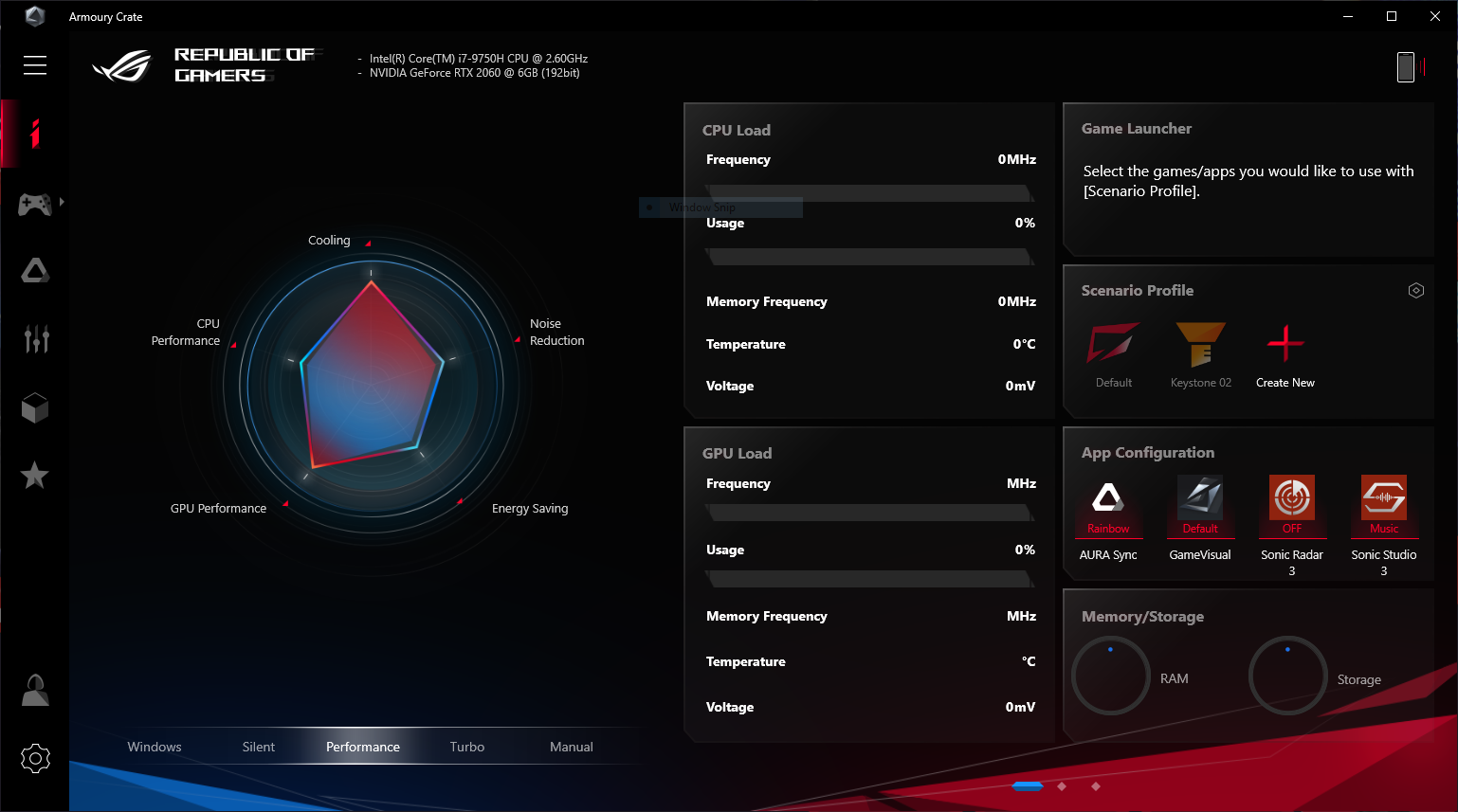Open the Settings gear in sidebar
1458x812 pixels.
point(35,758)
